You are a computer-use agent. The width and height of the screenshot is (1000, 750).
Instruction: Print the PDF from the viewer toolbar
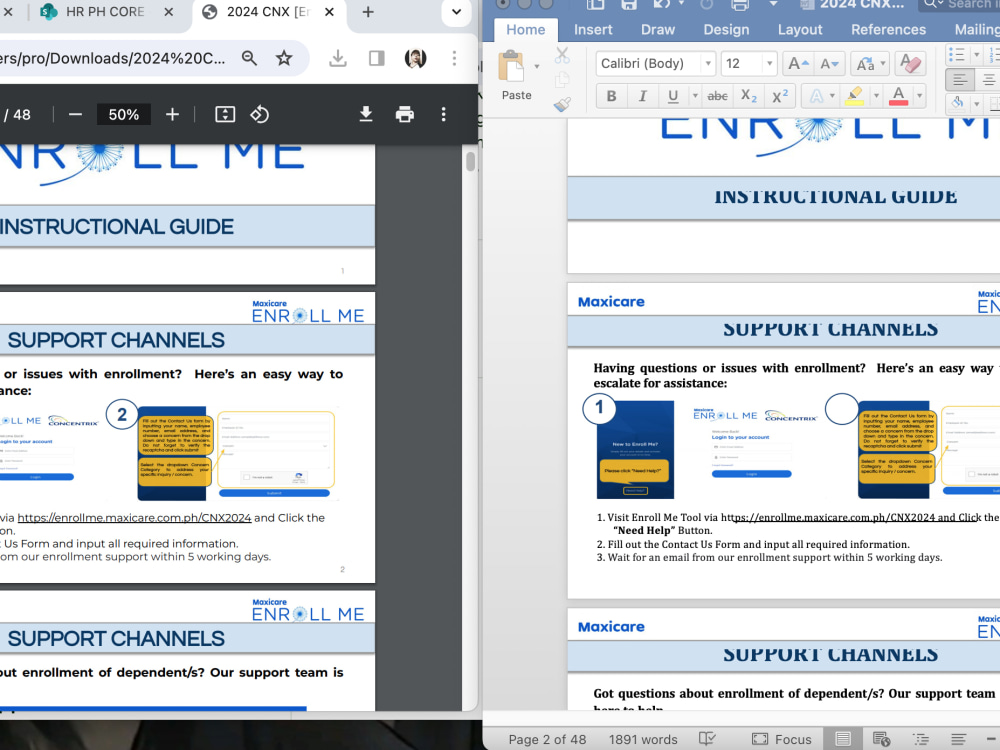click(x=404, y=115)
